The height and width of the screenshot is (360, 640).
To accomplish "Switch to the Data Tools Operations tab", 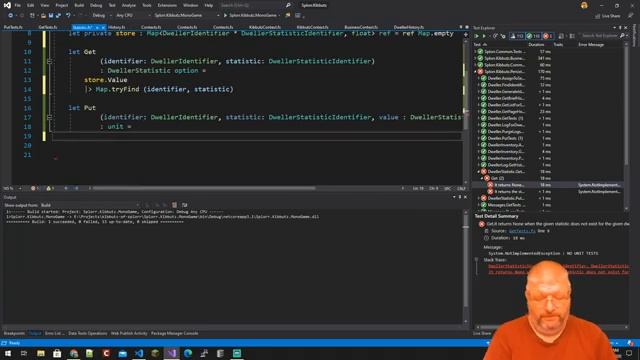I will 88,333.
